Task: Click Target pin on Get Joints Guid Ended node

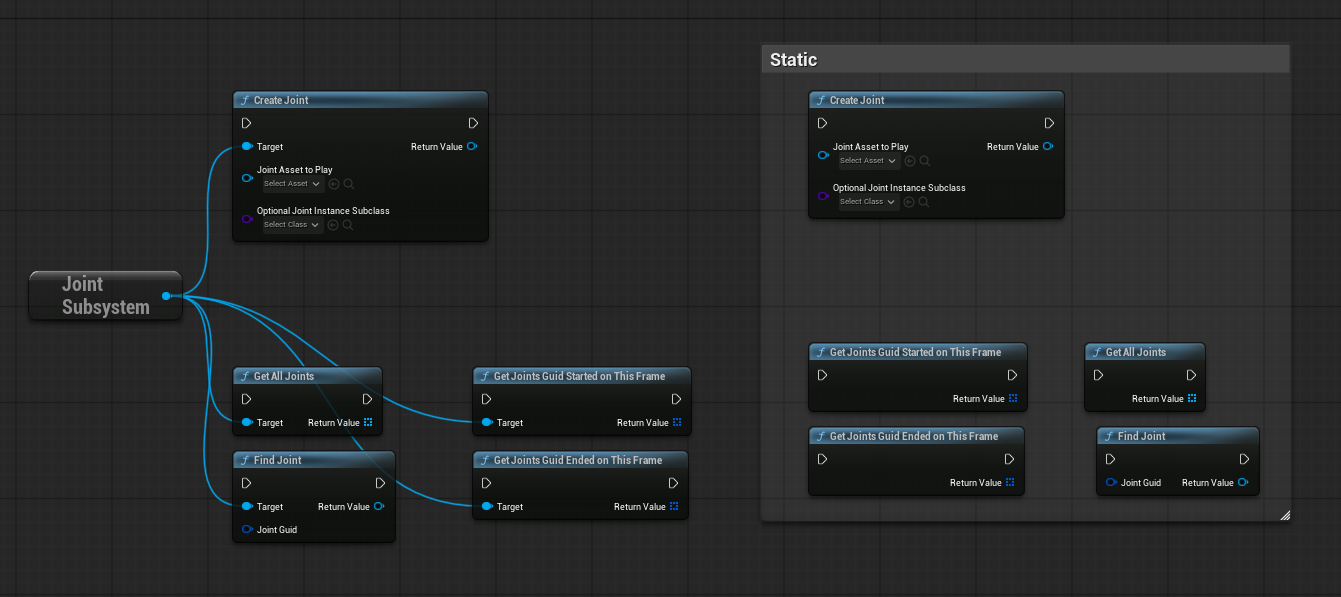Action: 487,507
